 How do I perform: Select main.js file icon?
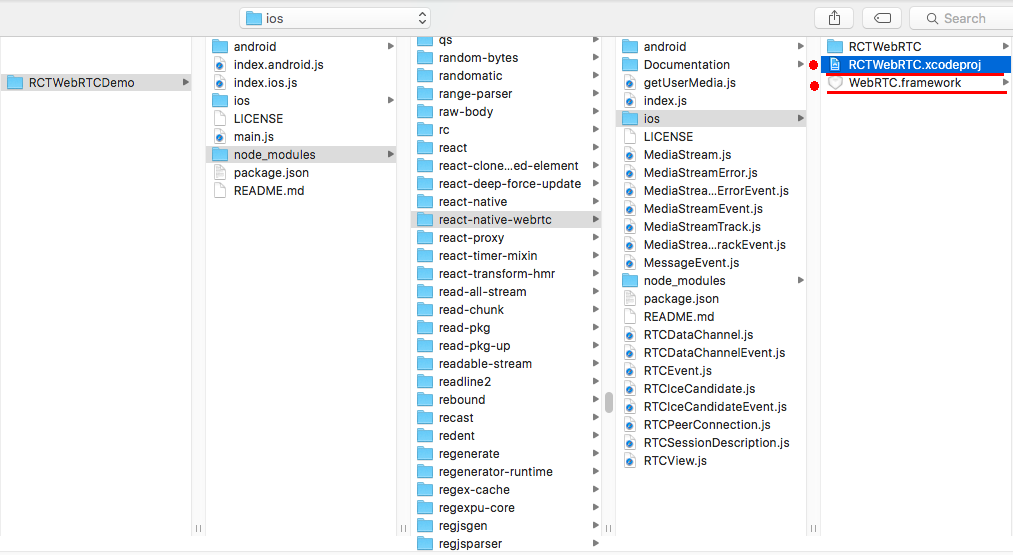pyautogui.click(x=220, y=137)
